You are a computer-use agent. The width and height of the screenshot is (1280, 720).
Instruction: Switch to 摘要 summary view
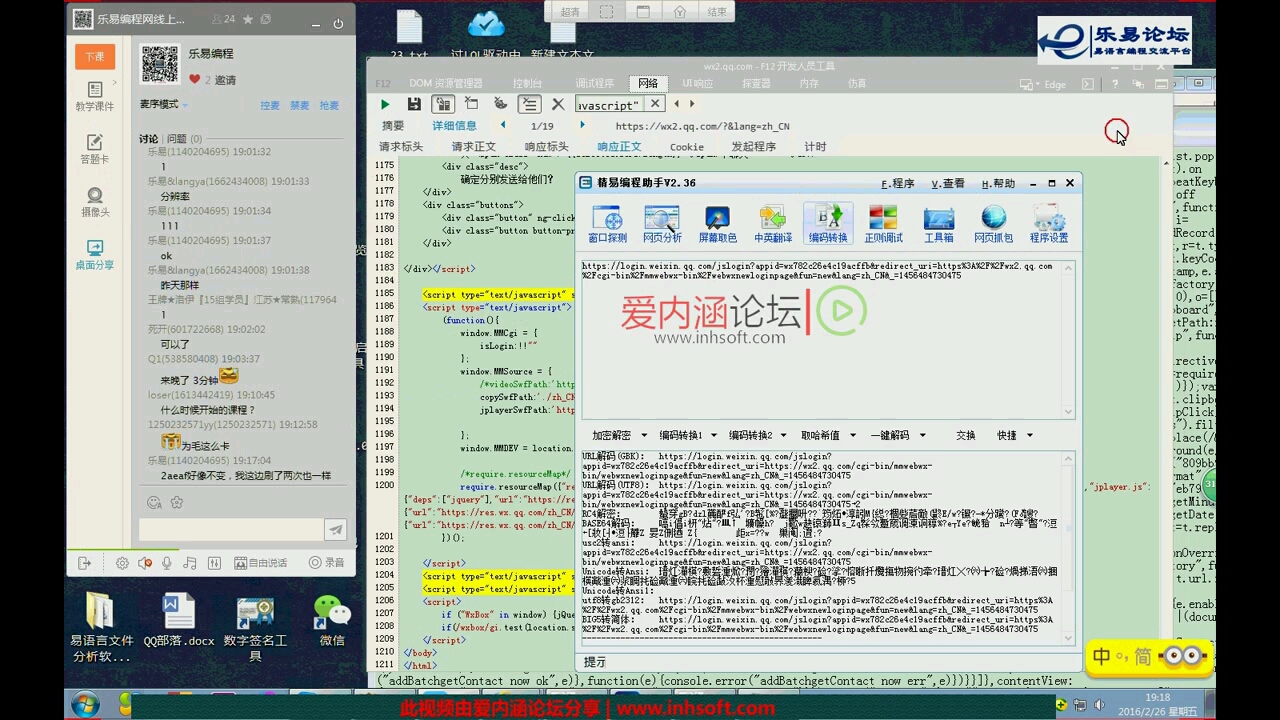393,125
